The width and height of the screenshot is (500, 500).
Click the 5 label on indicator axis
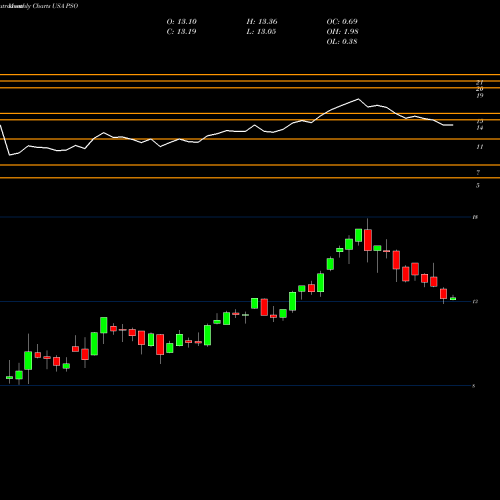click(x=478, y=185)
